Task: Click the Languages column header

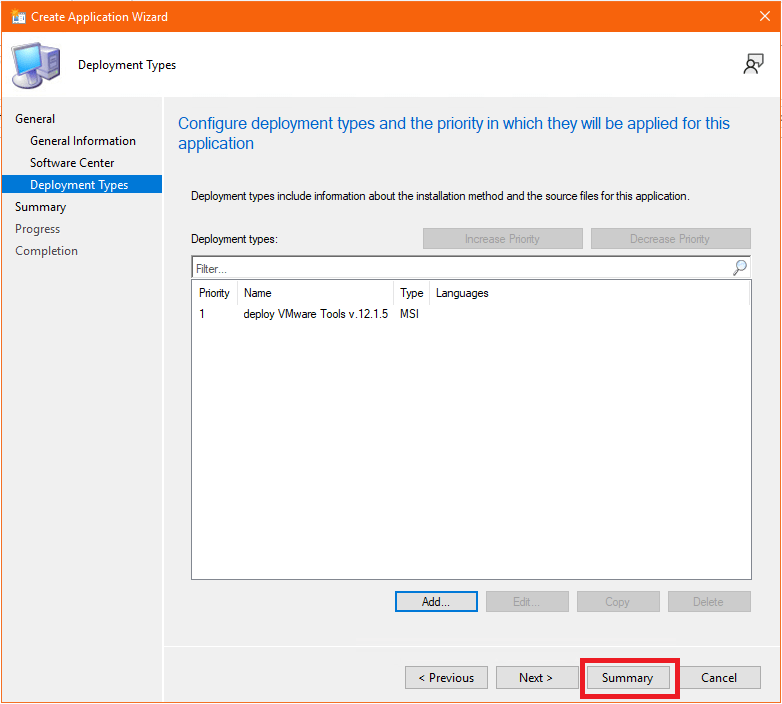Action: point(462,293)
